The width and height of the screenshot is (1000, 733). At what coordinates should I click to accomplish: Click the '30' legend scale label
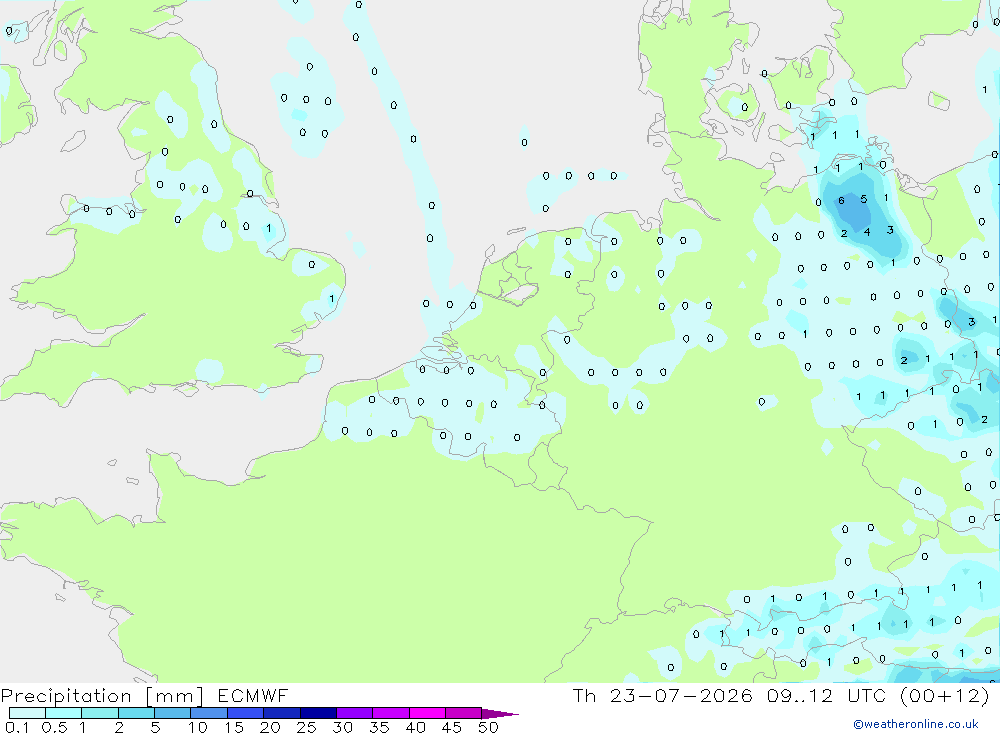coord(342,727)
